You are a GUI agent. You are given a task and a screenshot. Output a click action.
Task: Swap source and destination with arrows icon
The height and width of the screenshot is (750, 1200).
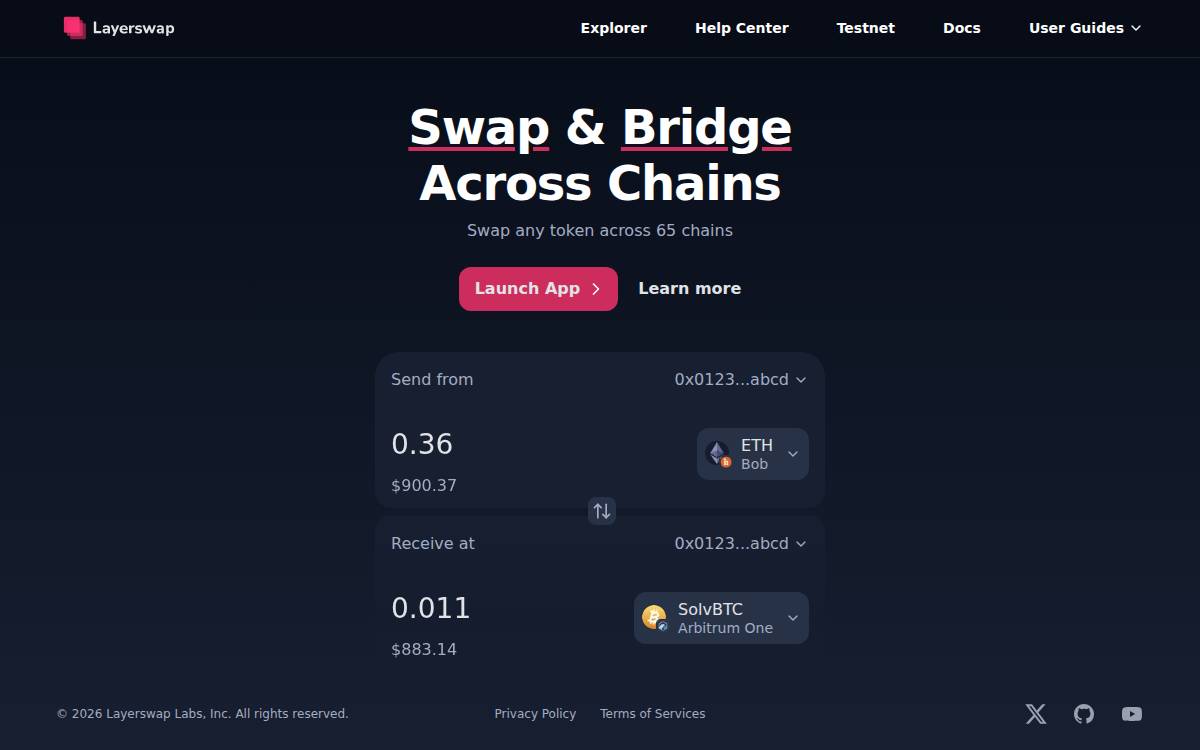click(602, 511)
